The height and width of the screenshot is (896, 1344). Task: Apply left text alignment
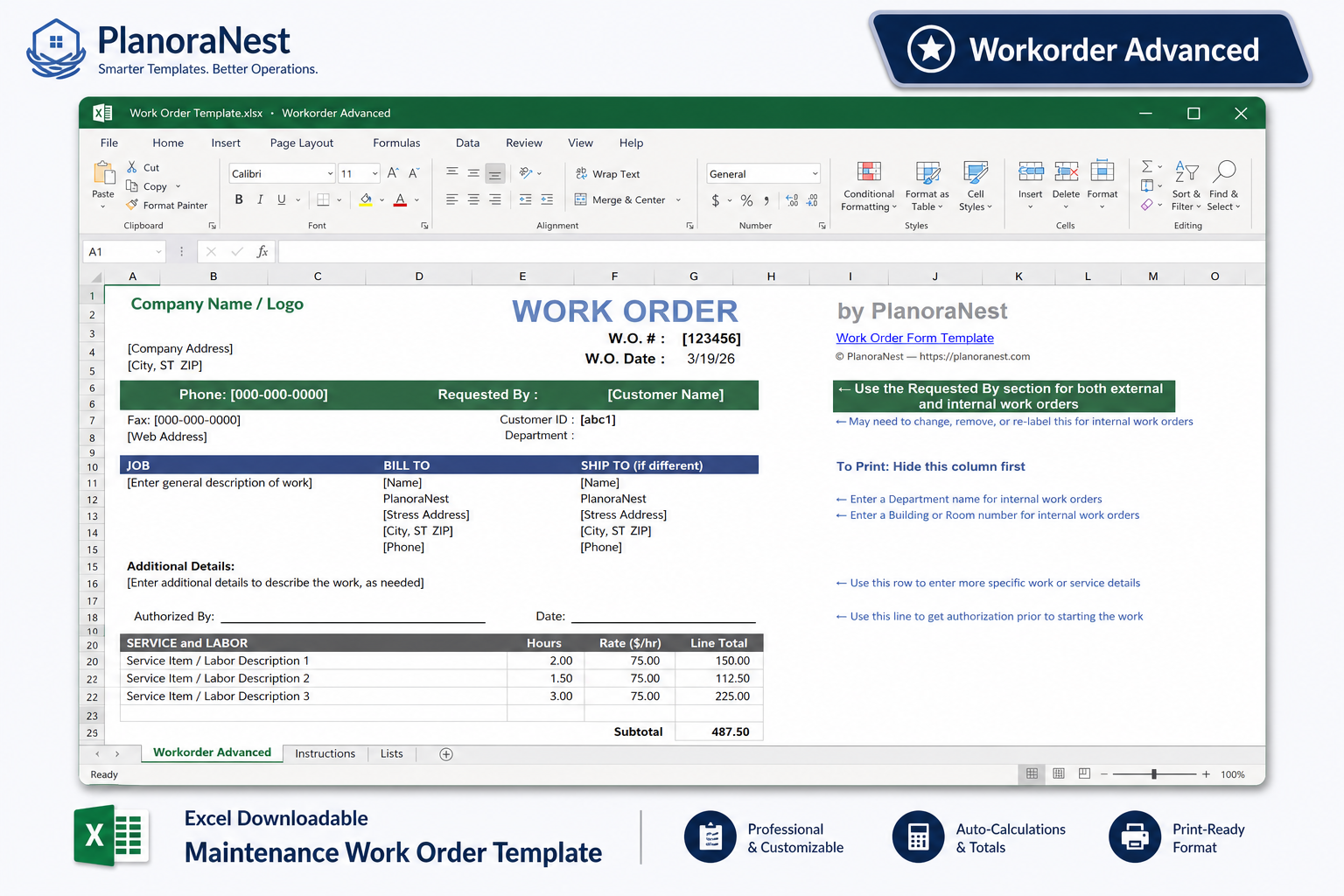(x=452, y=199)
